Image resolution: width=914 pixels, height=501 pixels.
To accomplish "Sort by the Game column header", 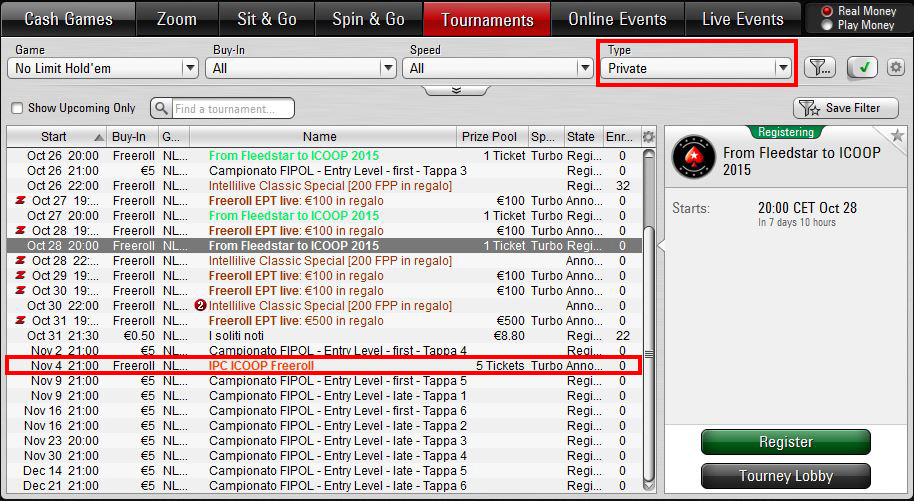I will coord(174,137).
